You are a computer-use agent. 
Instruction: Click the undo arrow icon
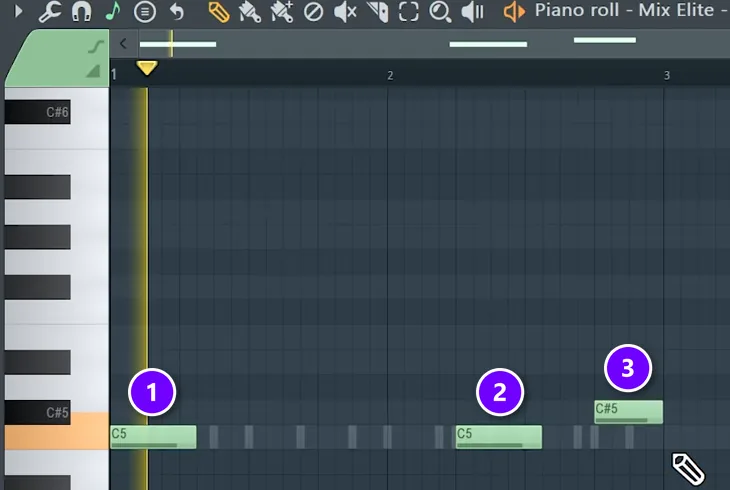177,12
